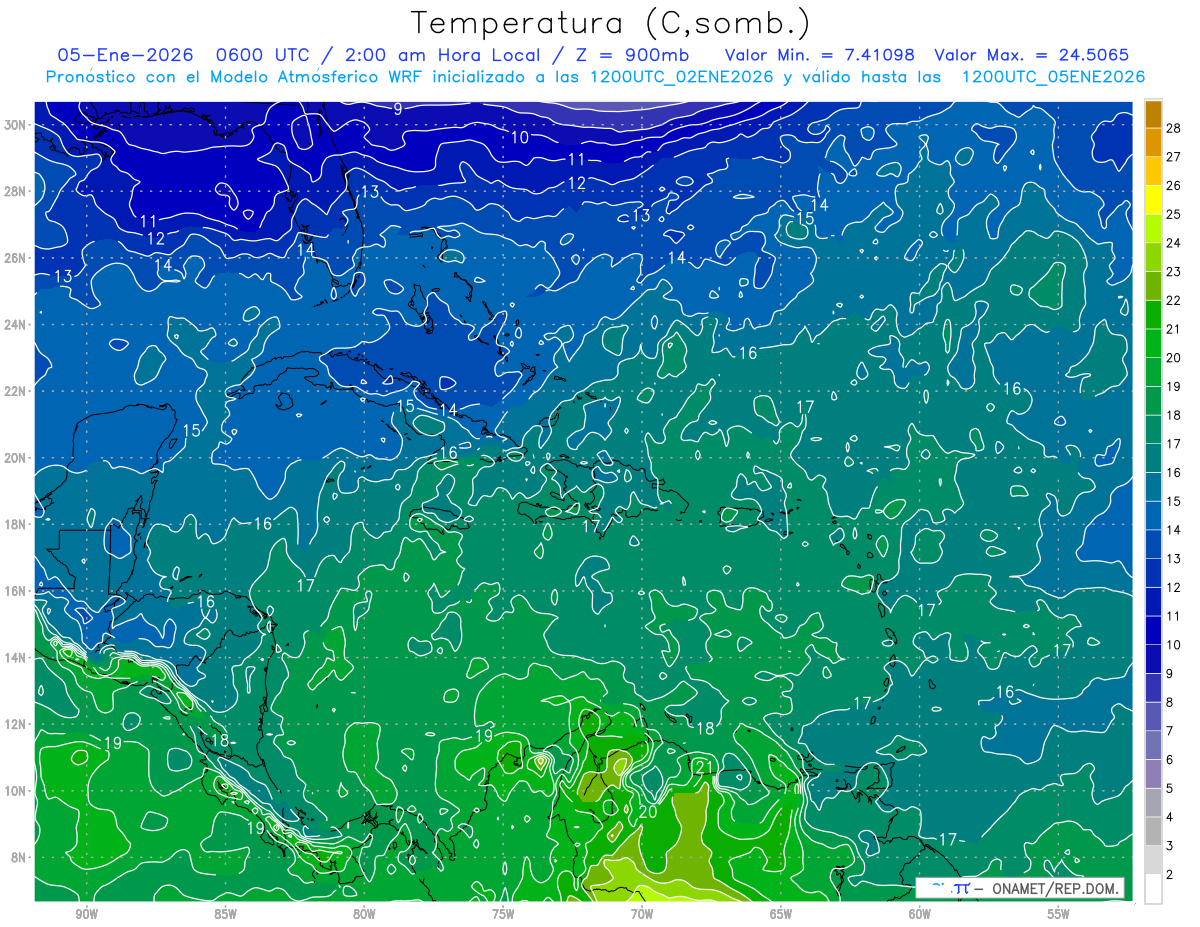This screenshot has height=927, width=1200.
Task: Click the '30N' latitude label
Action: pyautogui.click(x=15, y=125)
